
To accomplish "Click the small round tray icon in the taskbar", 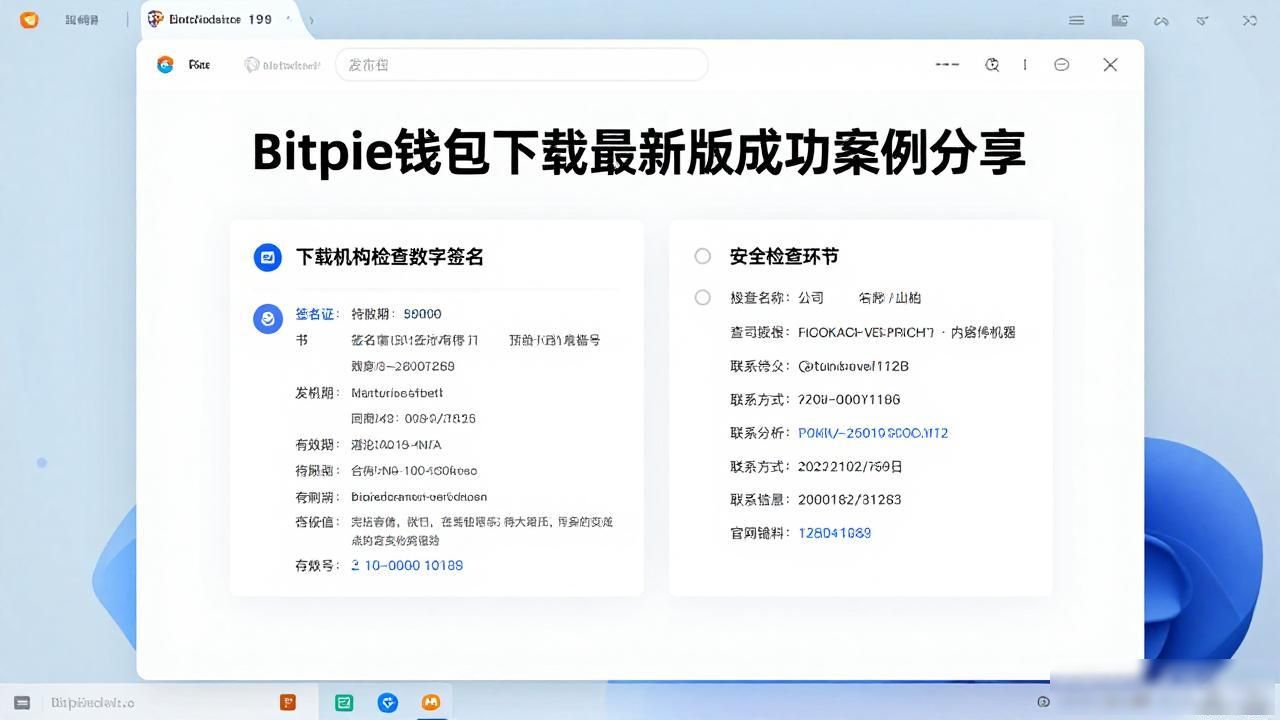I will click(1044, 702).
